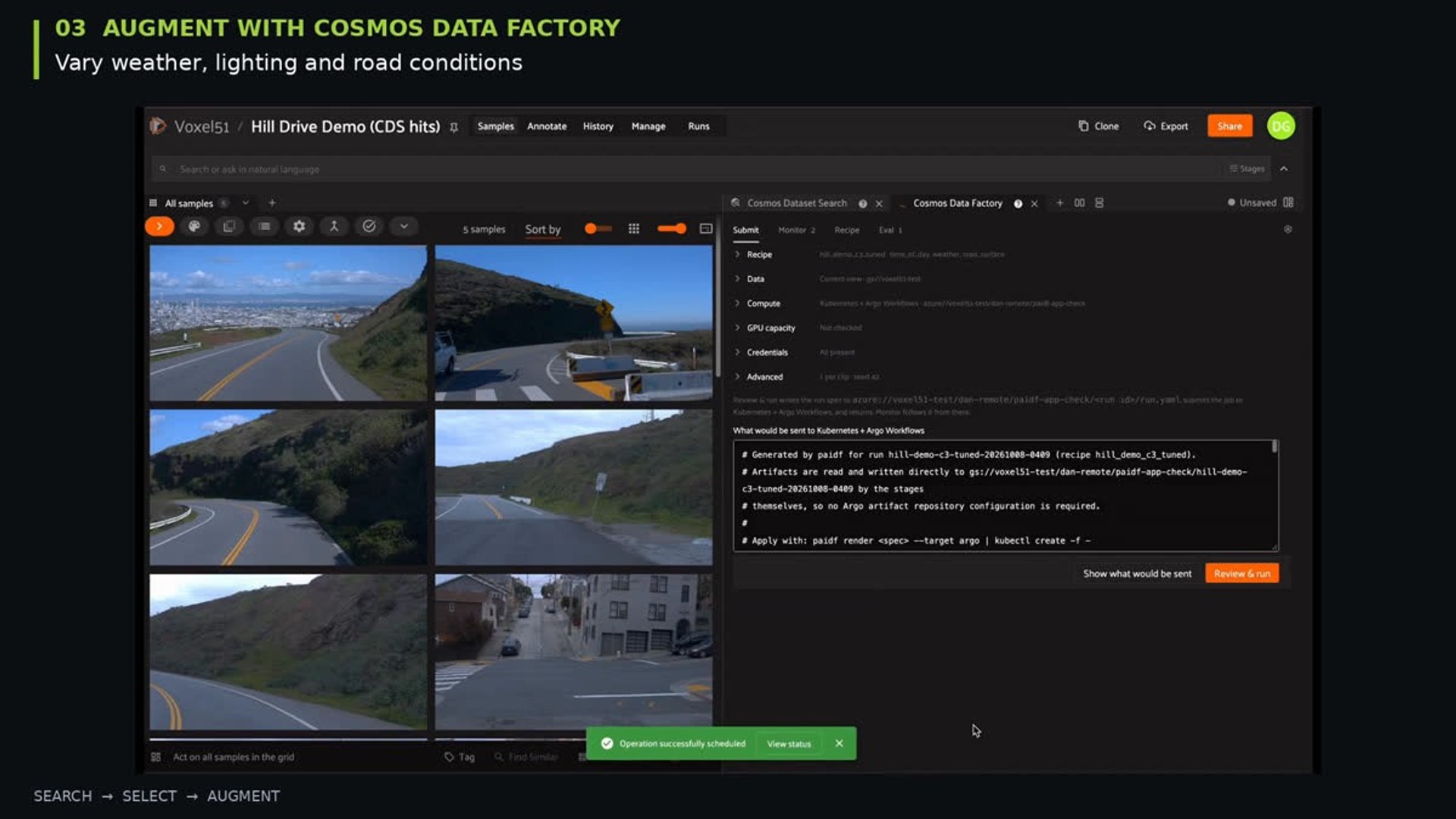Click the Review & run button
This screenshot has height=819, width=1456.
[x=1241, y=573]
